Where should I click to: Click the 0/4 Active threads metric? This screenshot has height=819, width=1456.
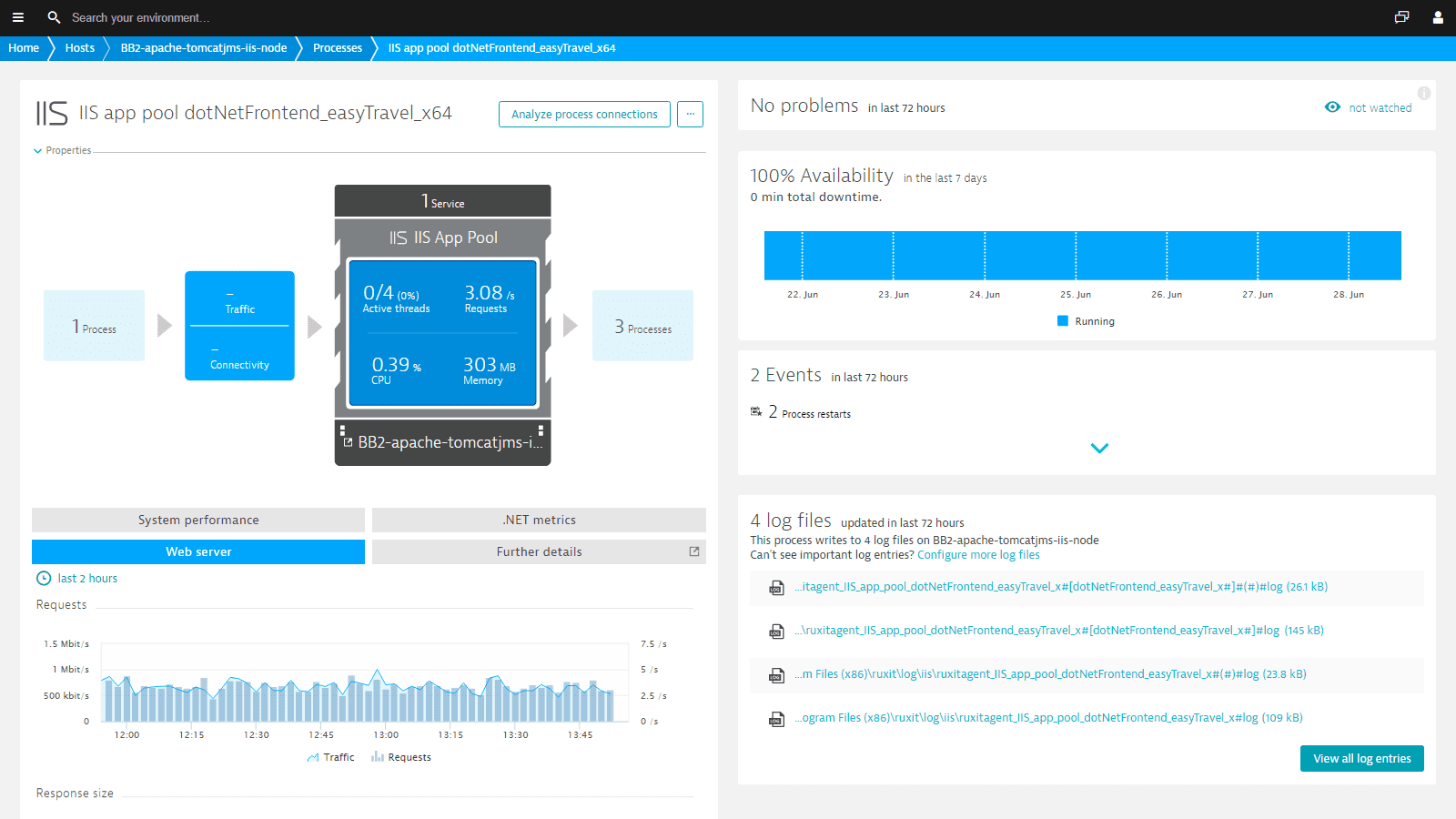coord(396,298)
